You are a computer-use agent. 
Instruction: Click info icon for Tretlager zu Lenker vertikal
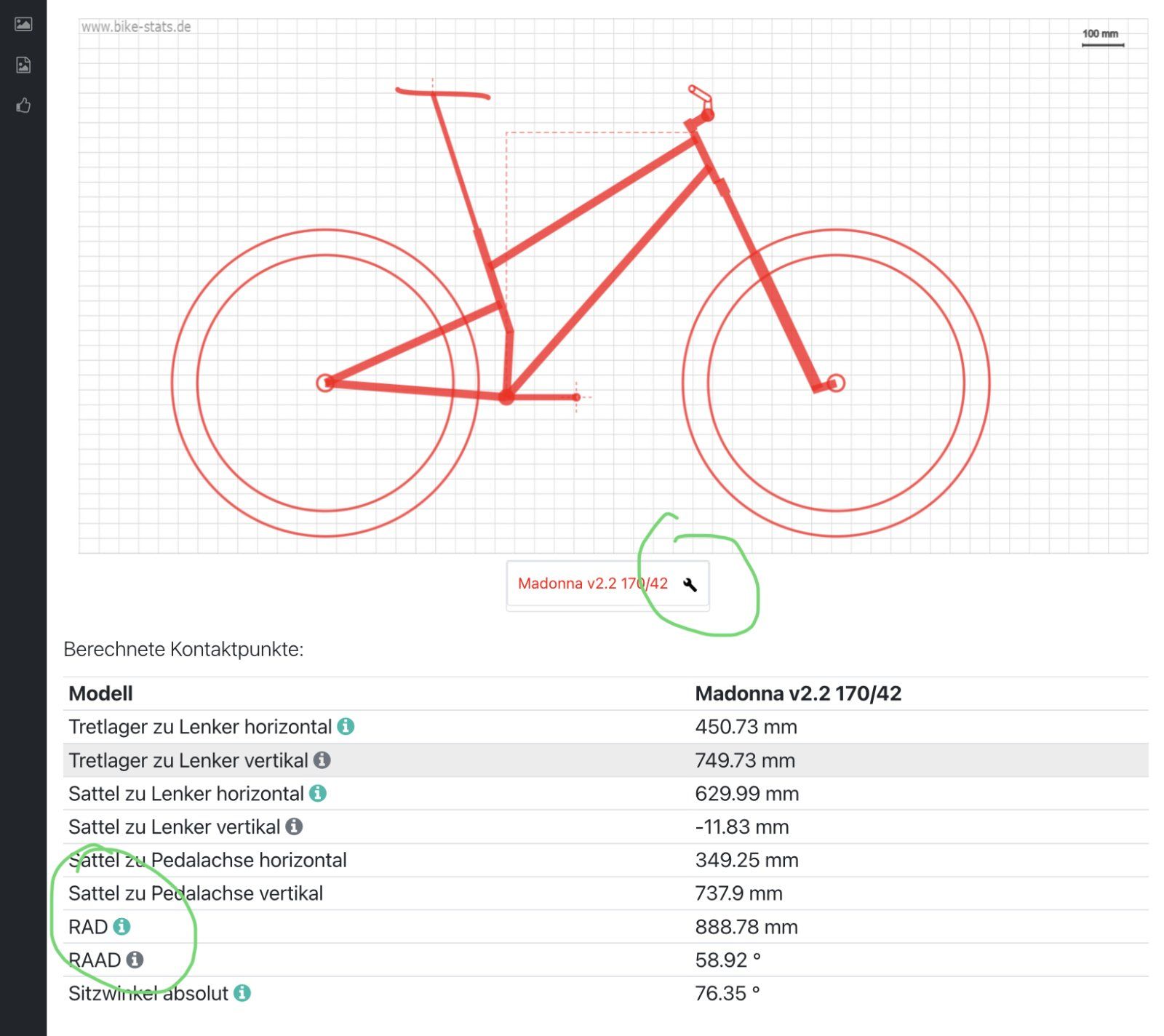(322, 760)
